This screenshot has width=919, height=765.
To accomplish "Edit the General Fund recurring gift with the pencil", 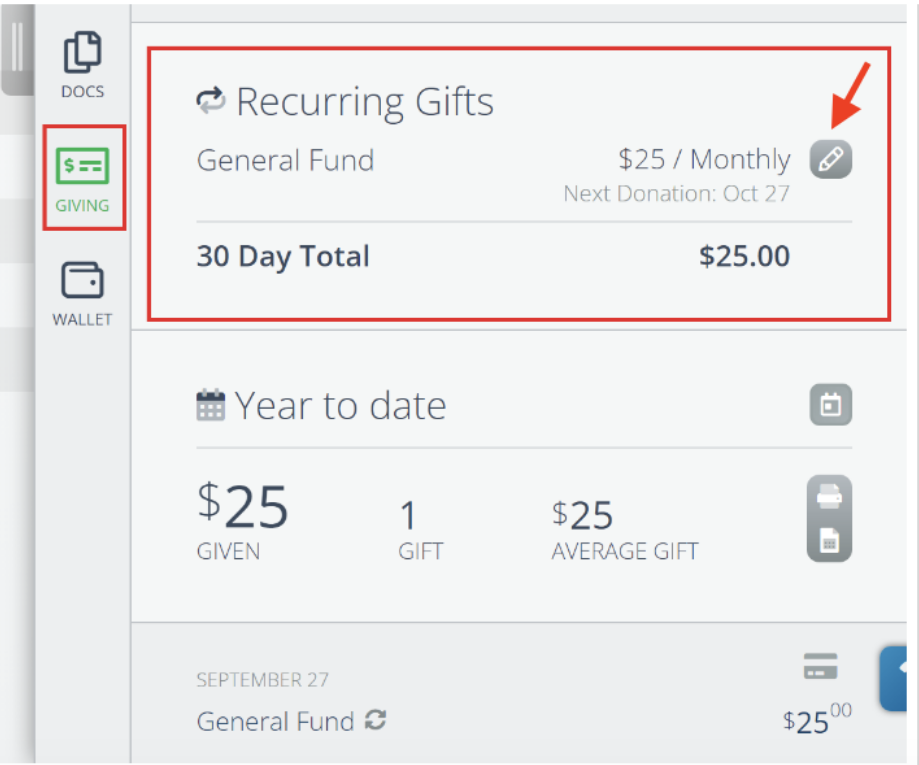I will pos(830,160).
